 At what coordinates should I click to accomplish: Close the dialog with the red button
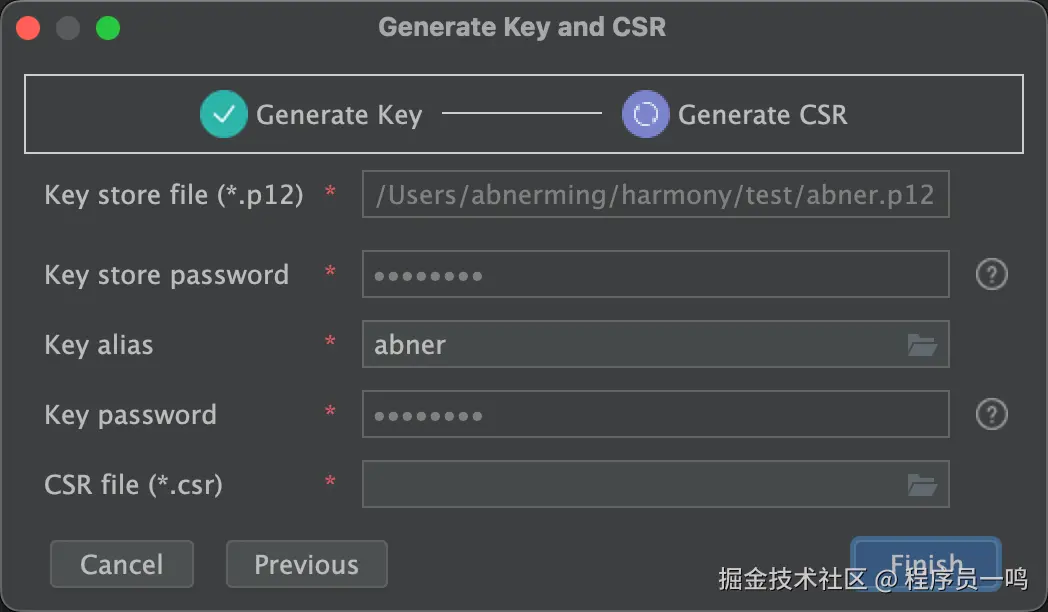[x=28, y=28]
